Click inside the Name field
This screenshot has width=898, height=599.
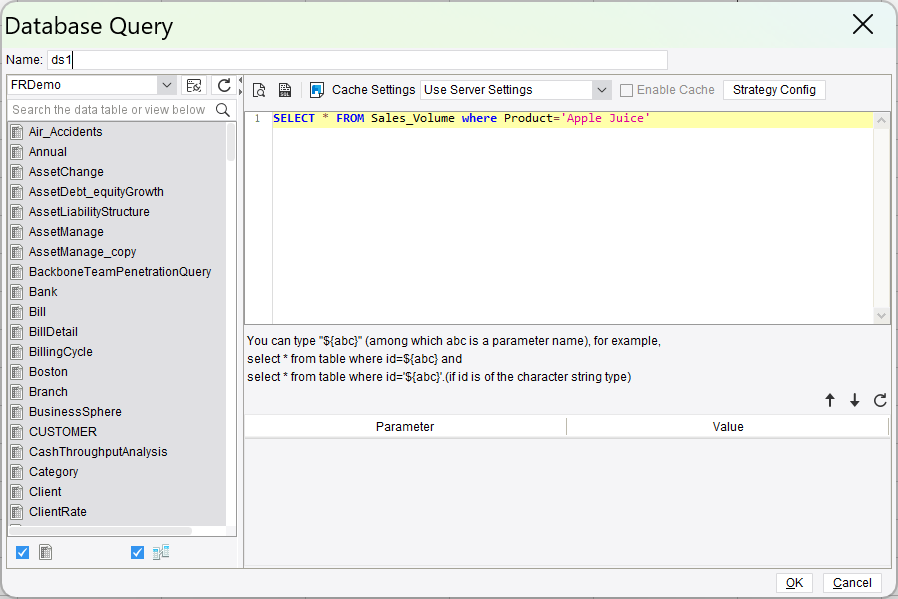pos(350,60)
